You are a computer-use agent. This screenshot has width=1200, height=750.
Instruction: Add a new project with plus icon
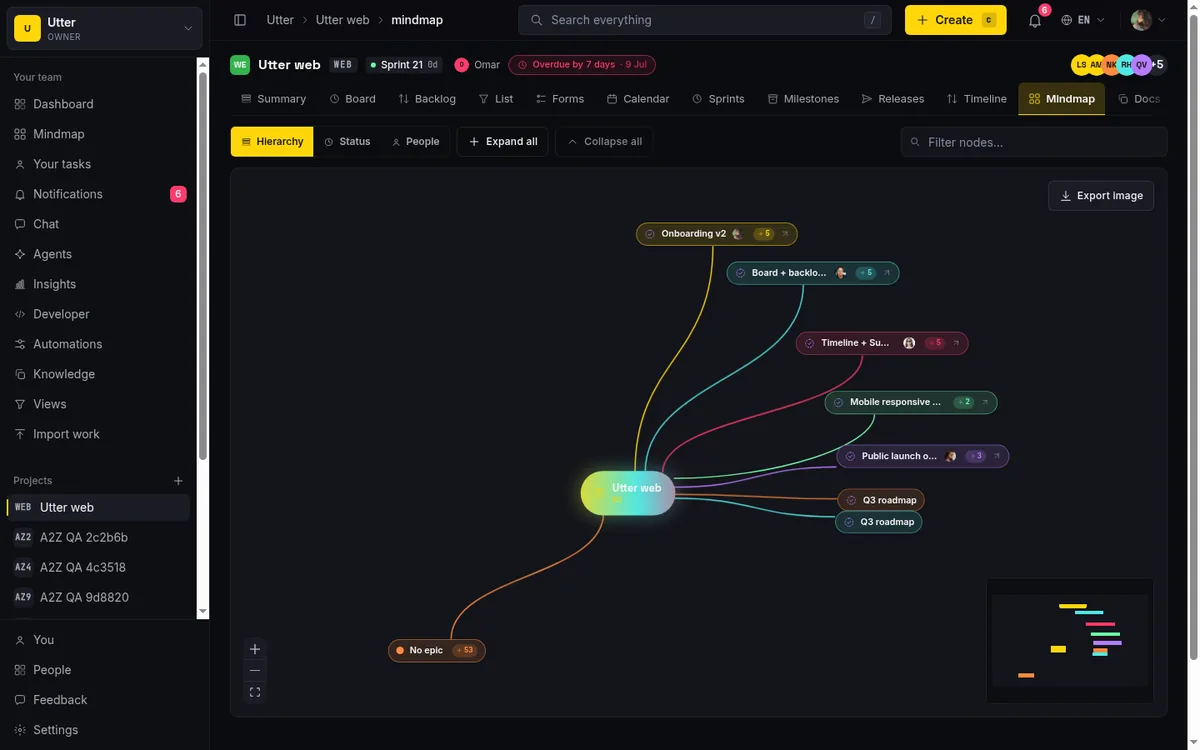tap(178, 481)
